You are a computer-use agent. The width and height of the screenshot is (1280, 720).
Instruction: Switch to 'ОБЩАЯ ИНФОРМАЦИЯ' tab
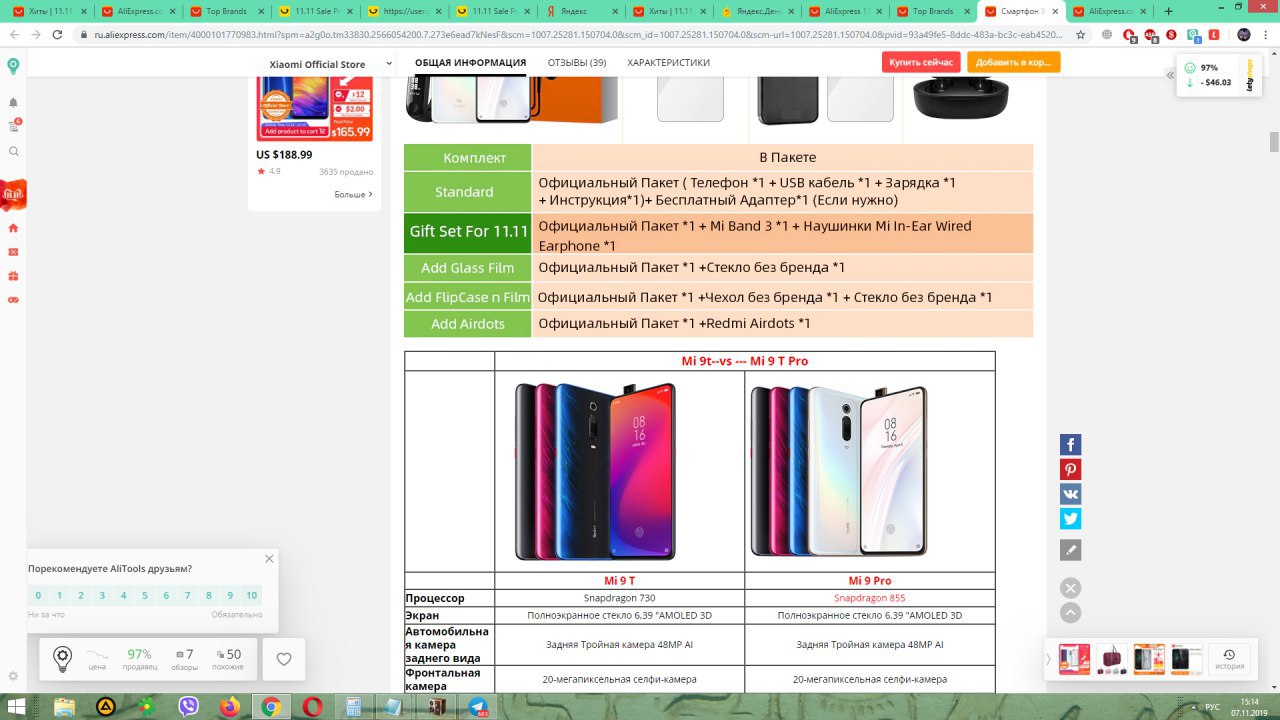point(470,63)
